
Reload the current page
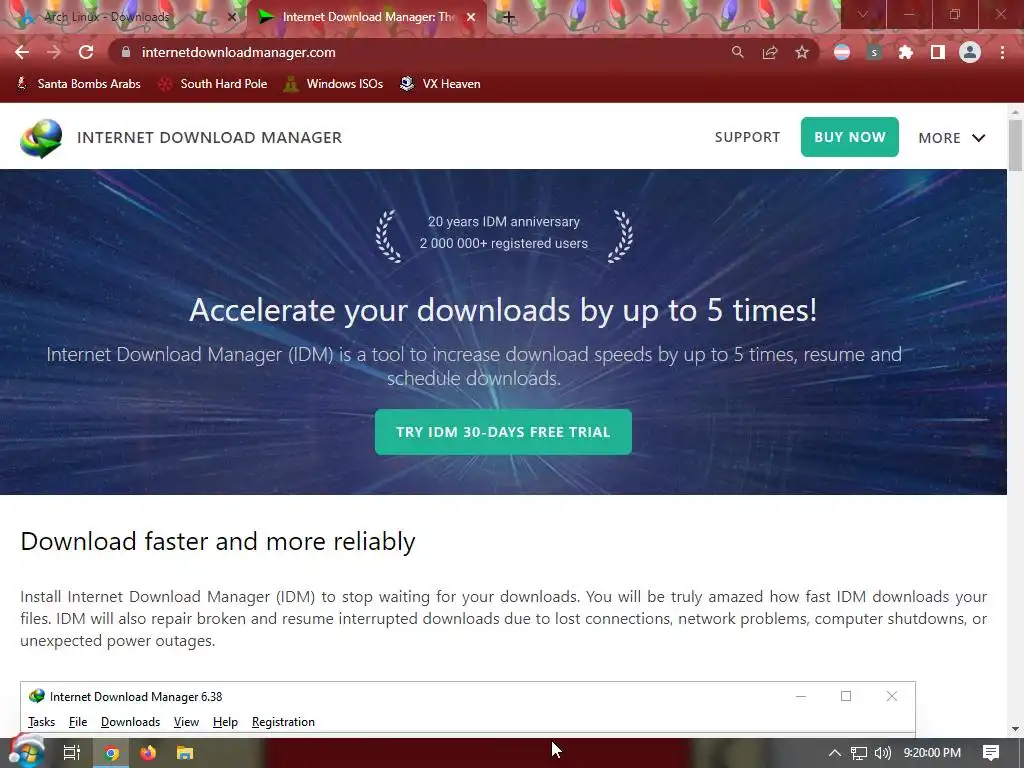coord(86,52)
